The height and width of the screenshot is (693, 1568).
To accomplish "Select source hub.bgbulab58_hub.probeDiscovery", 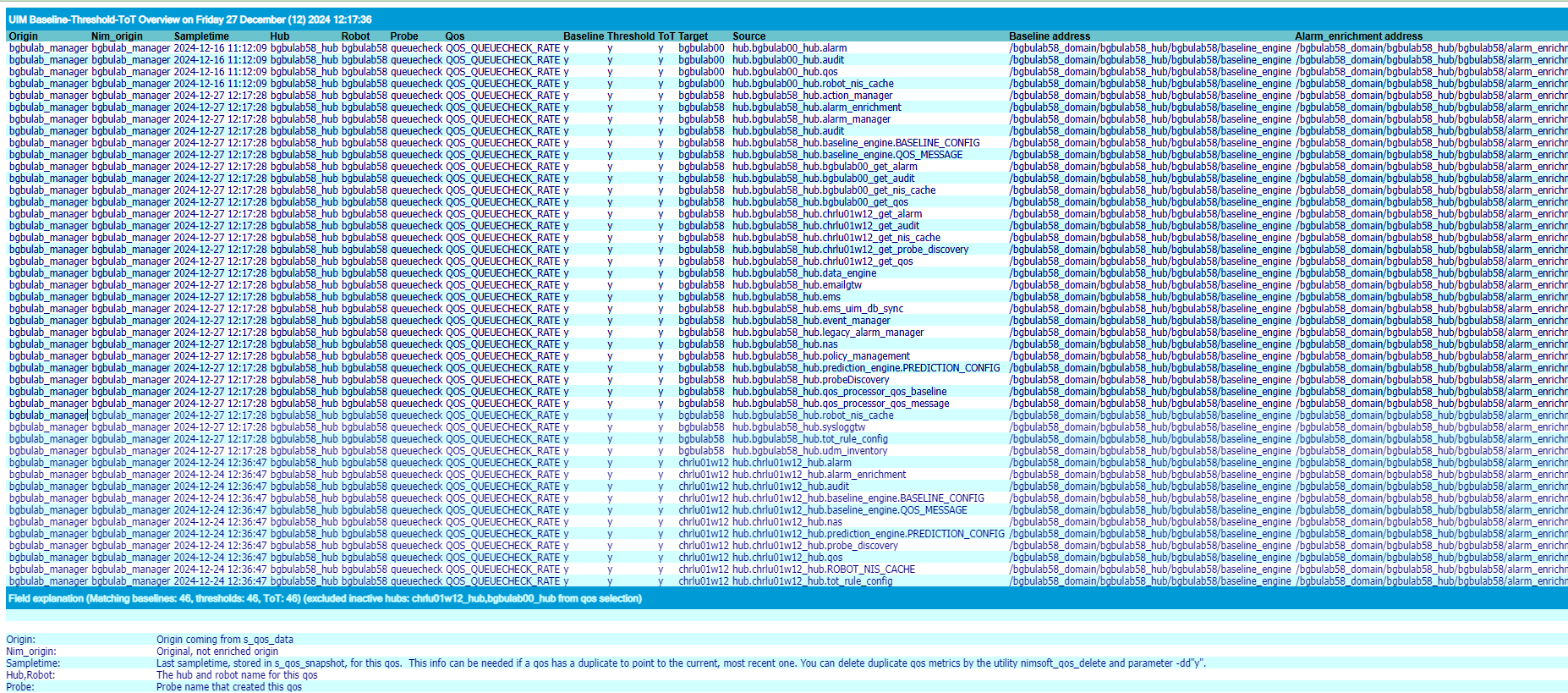I will pos(811,380).
